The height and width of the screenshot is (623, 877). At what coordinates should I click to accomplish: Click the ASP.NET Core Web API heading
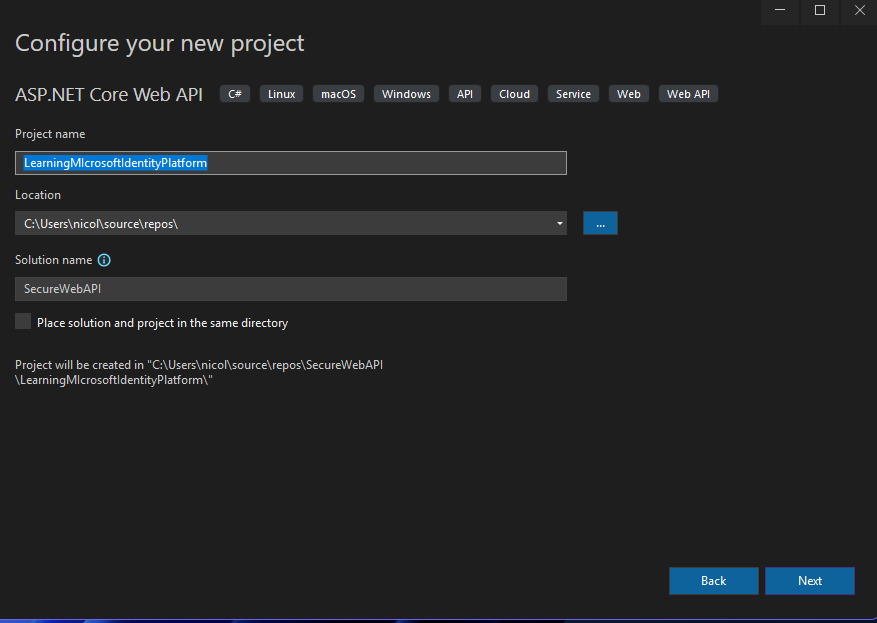(108, 94)
